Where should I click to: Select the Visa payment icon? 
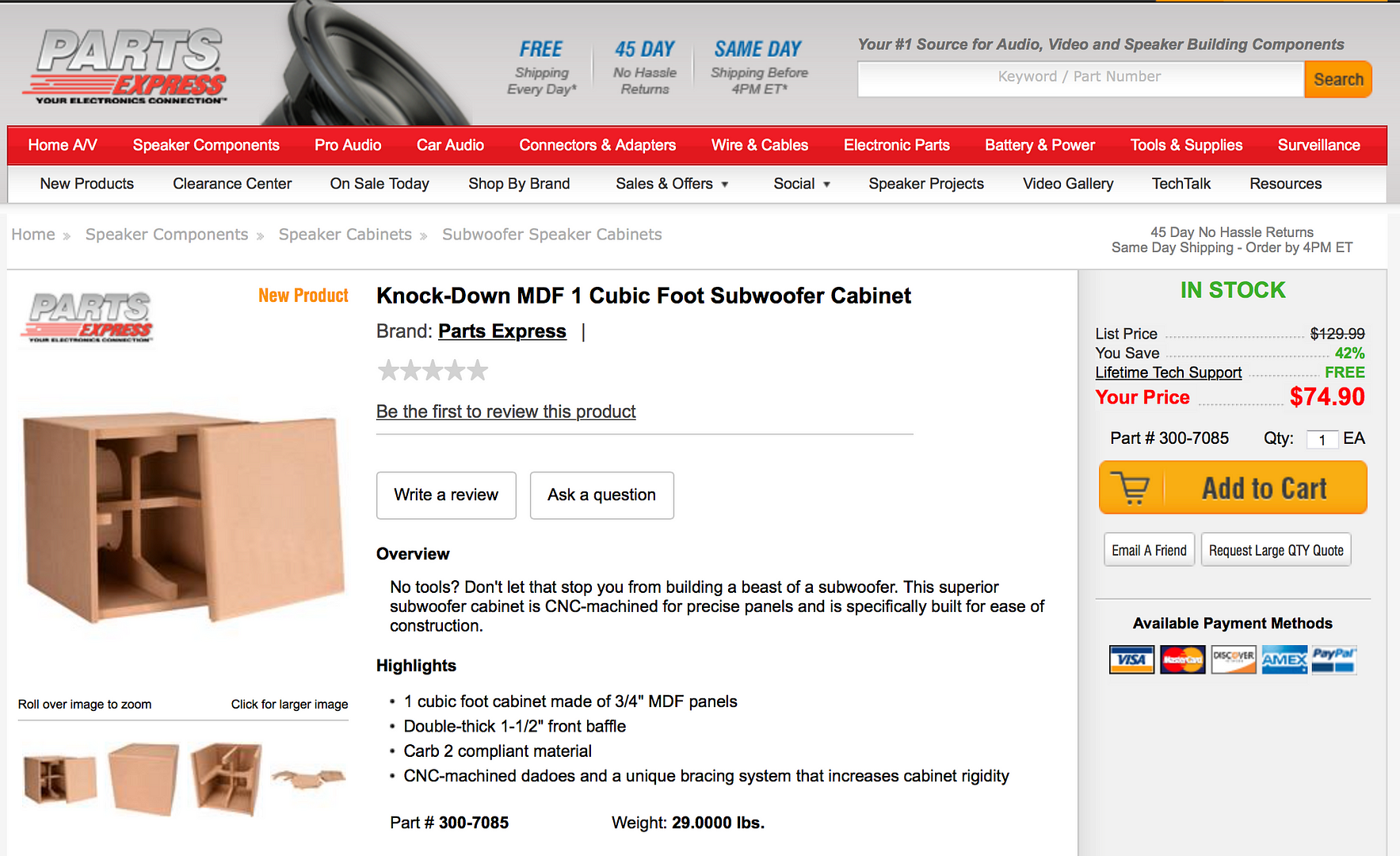tap(1131, 659)
